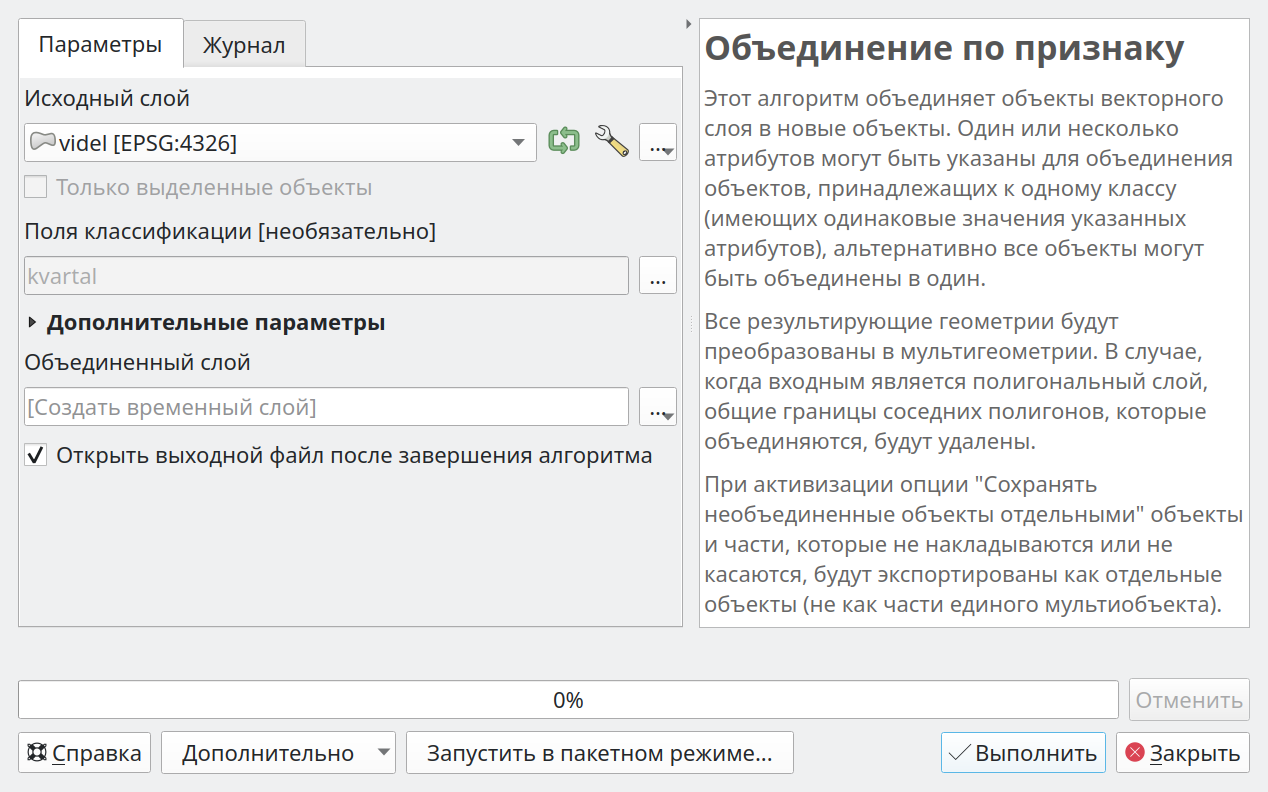
Task: Click browse button next to source layer
Action: pyautogui.click(x=657, y=143)
